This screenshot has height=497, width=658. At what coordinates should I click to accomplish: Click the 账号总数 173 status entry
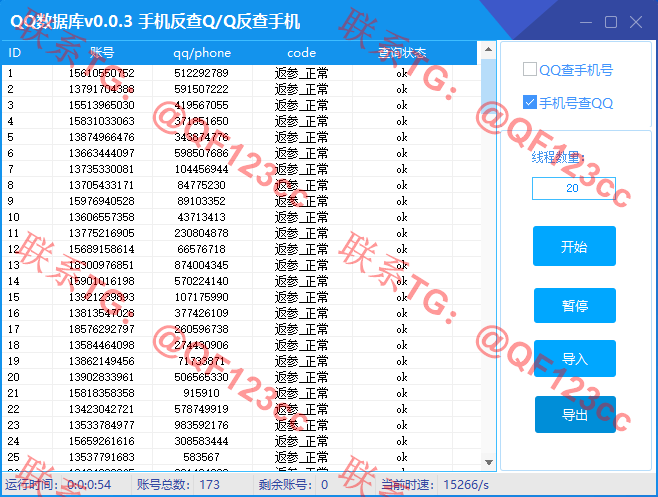click(x=178, y=485)
